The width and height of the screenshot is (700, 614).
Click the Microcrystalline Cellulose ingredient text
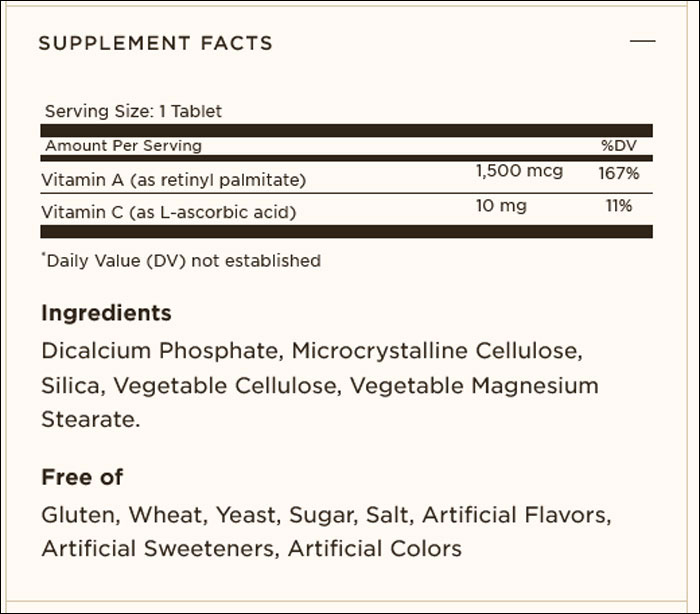(x=437, y=351)
